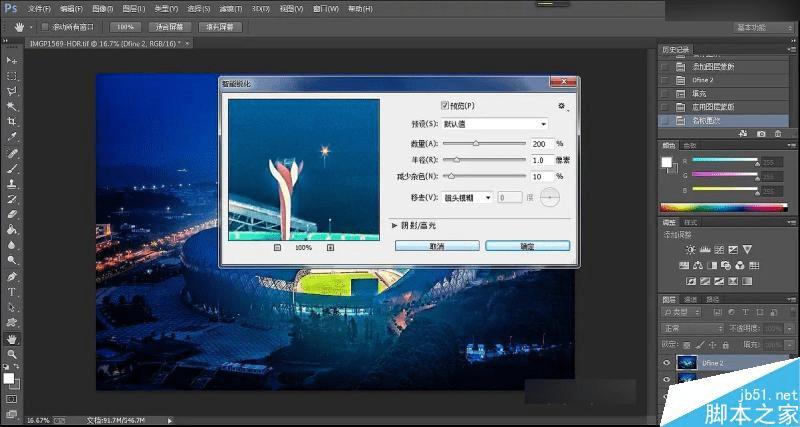Open the Remove (V) blur type dropdown
The image size is (800, 427).
466,197
